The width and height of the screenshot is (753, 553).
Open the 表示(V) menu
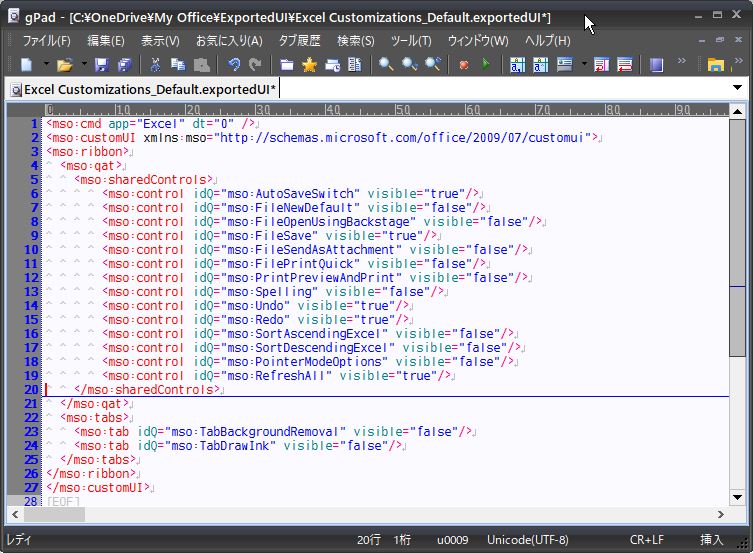point(160,40)
